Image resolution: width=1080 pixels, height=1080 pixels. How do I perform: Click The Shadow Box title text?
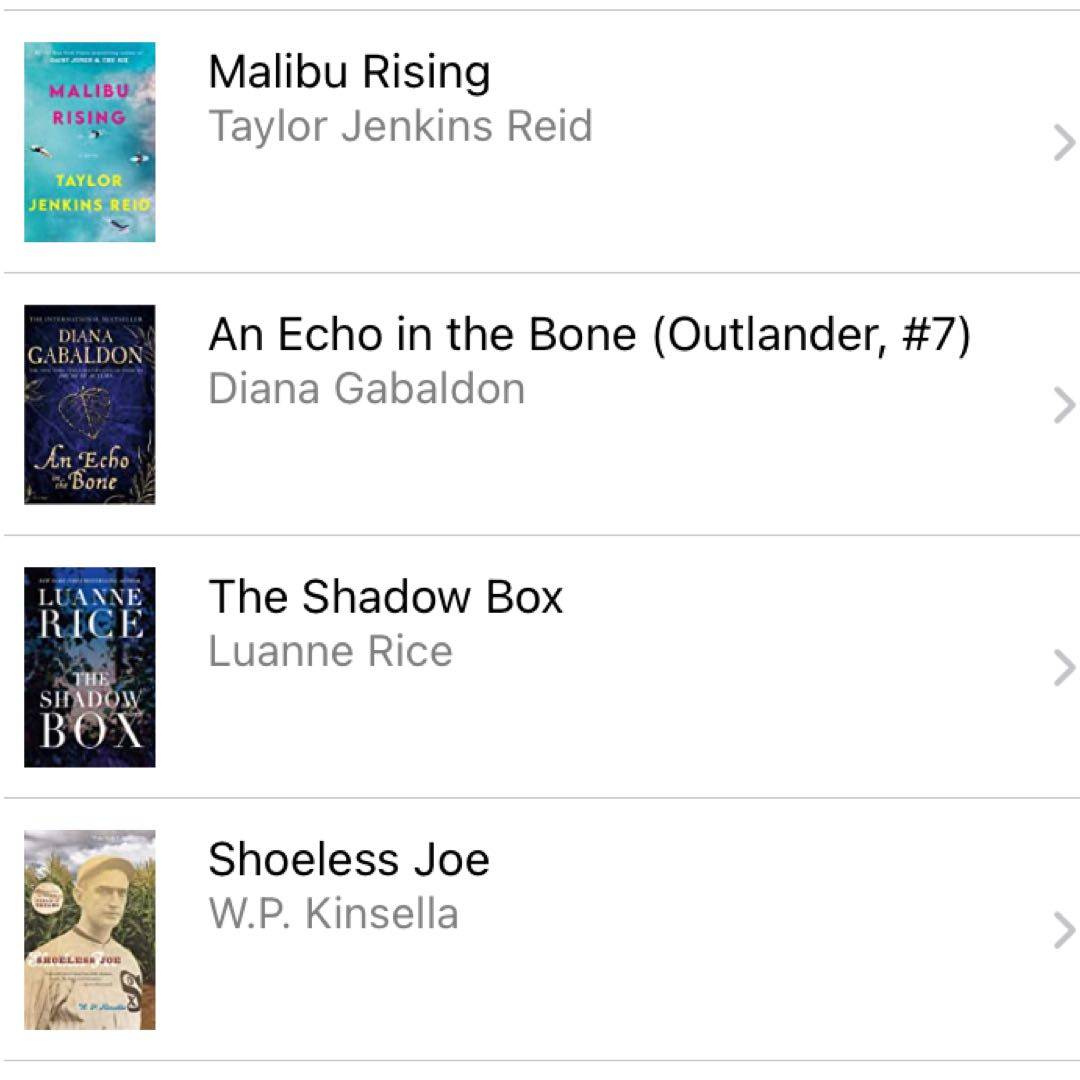385,597
